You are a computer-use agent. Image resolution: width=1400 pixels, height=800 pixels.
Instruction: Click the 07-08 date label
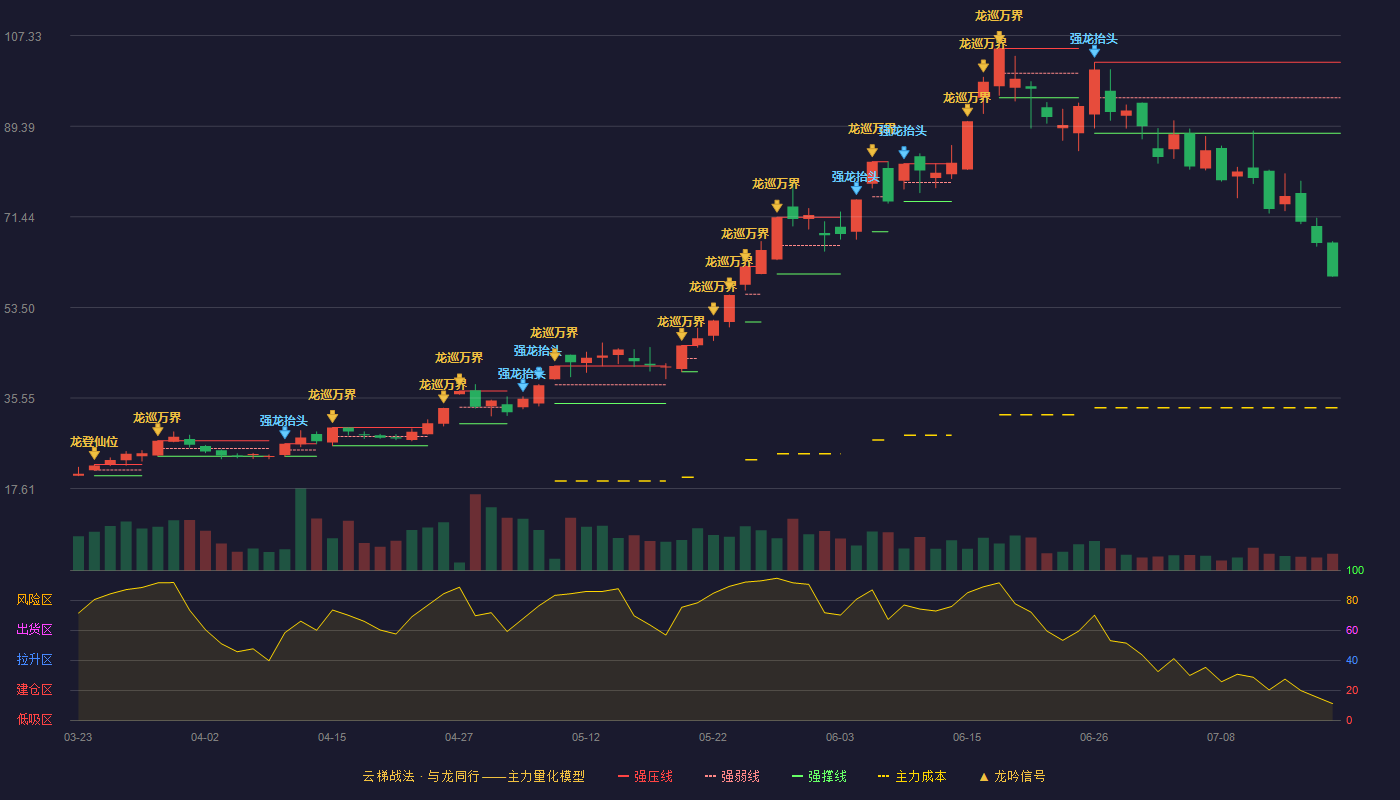(1221, 737)
